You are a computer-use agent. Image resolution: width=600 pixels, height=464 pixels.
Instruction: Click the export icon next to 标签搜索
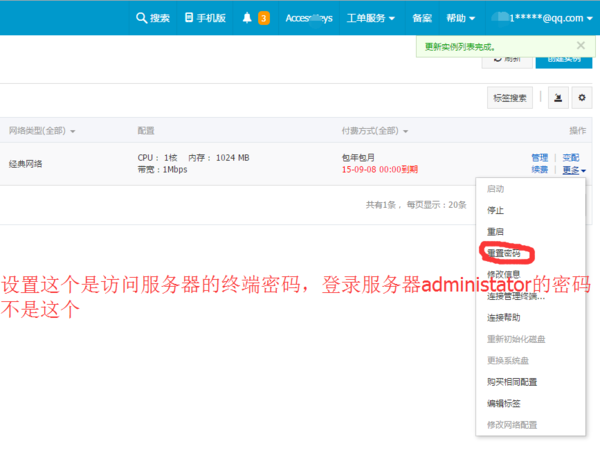(x=555, y=97)
